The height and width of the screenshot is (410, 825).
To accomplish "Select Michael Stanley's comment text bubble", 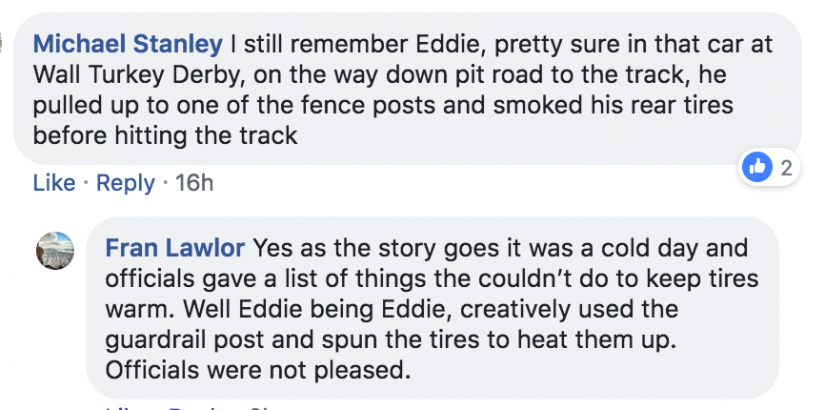I will click(407, 88).
